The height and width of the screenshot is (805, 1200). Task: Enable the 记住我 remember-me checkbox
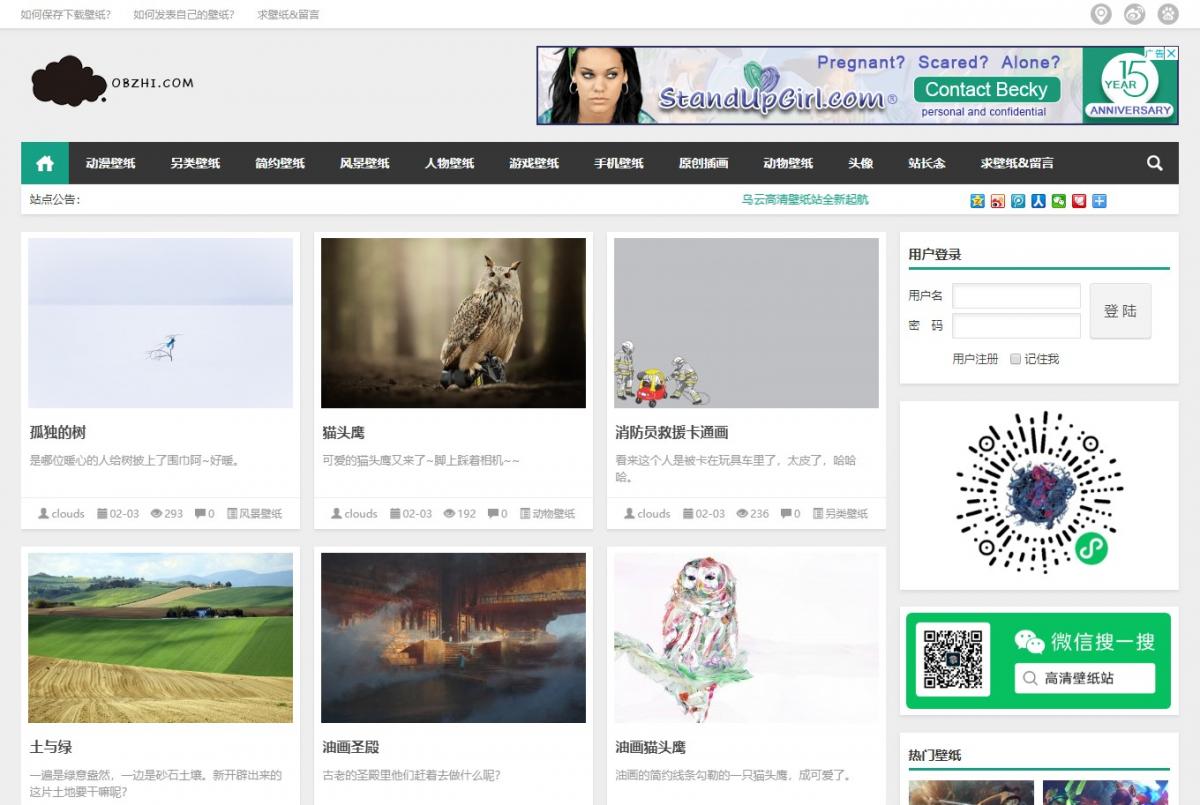click(1015, 359)
